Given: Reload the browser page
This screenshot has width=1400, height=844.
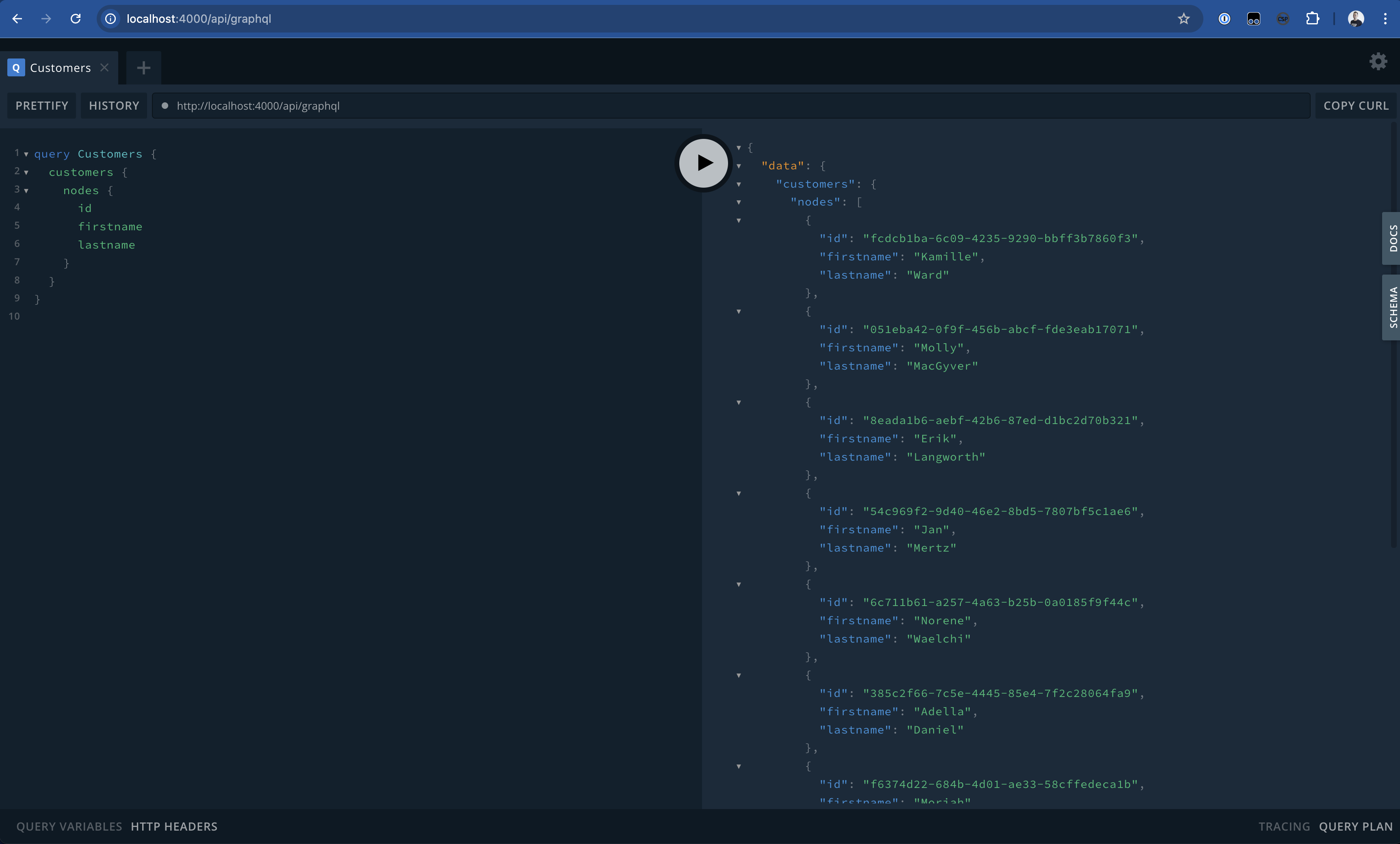Looking at the screenshot, I should [x=76, y=19].
